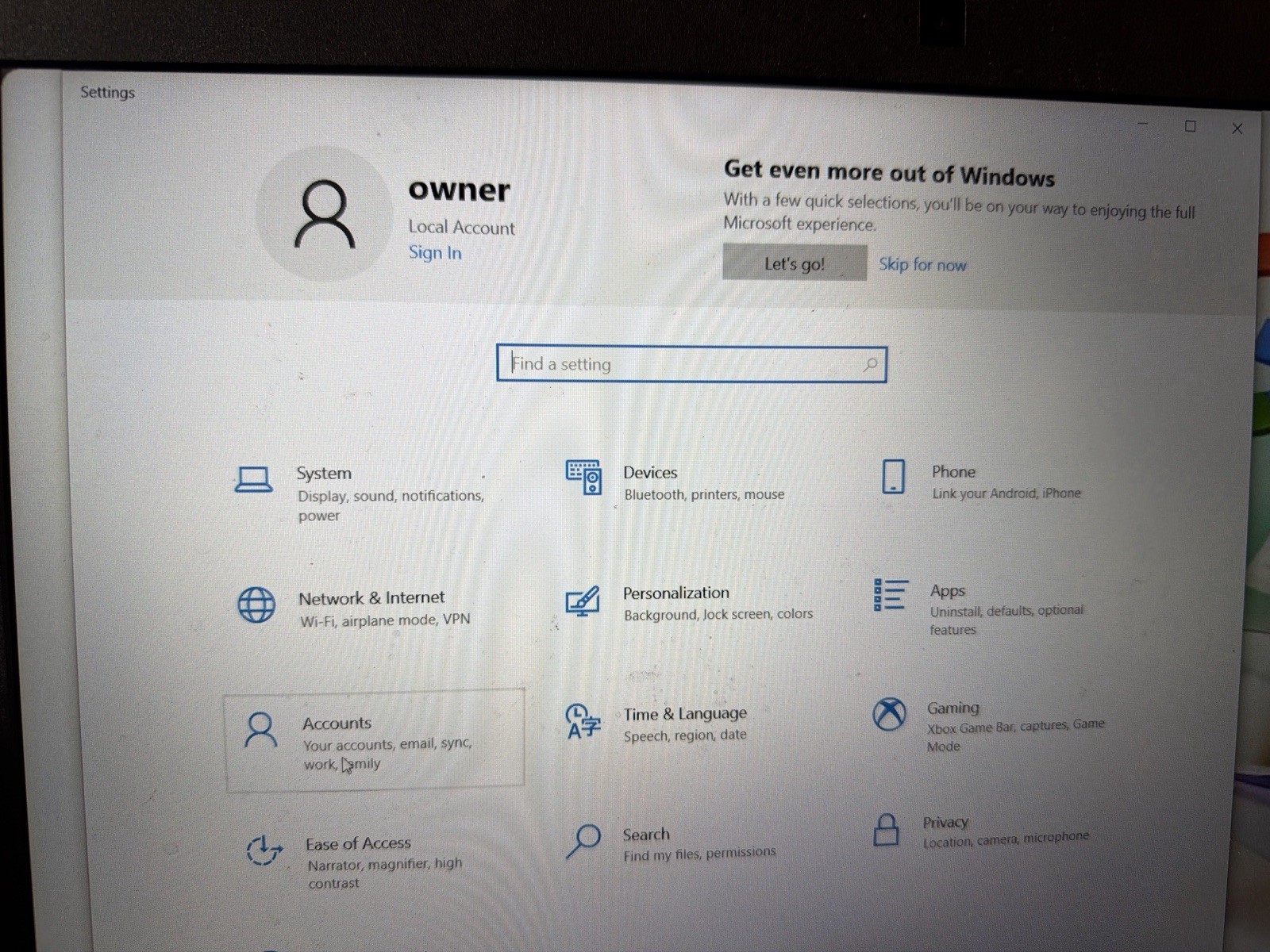This screenshot has height=952, width=1270.
Task: Open the Personalization title
Action: (676, 593)
